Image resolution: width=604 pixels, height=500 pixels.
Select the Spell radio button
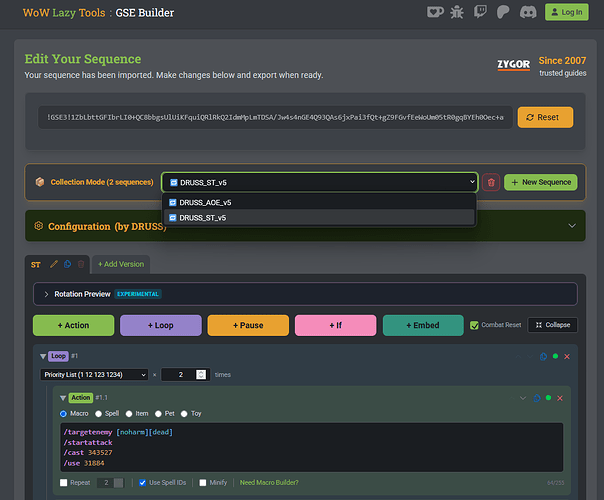click(x=98, y=414)
